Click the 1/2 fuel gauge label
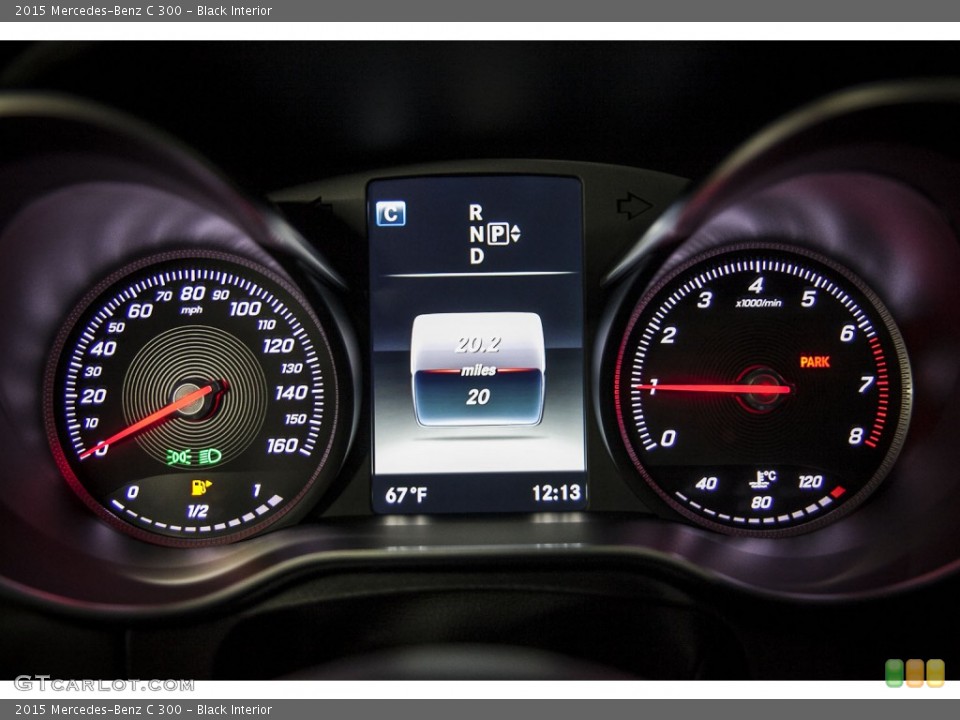960x720 pixels. (x=197, y=511)
